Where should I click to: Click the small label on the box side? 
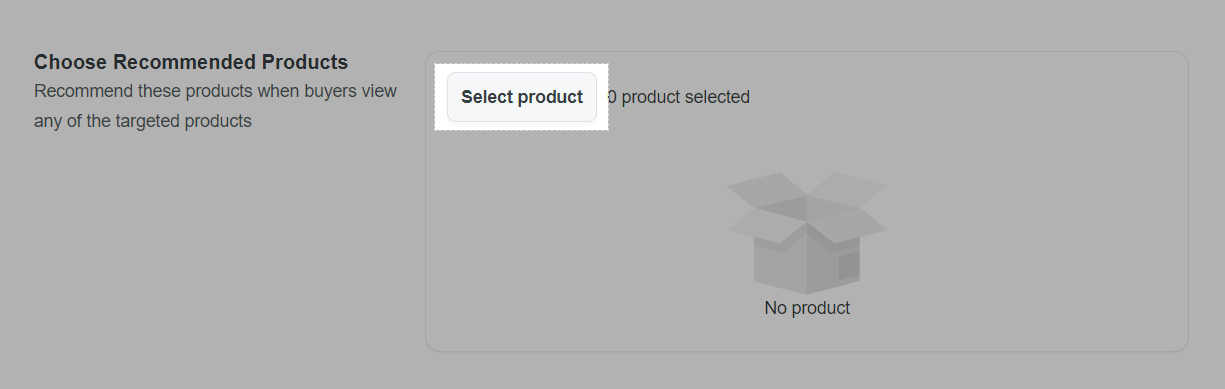coord(848,266)
